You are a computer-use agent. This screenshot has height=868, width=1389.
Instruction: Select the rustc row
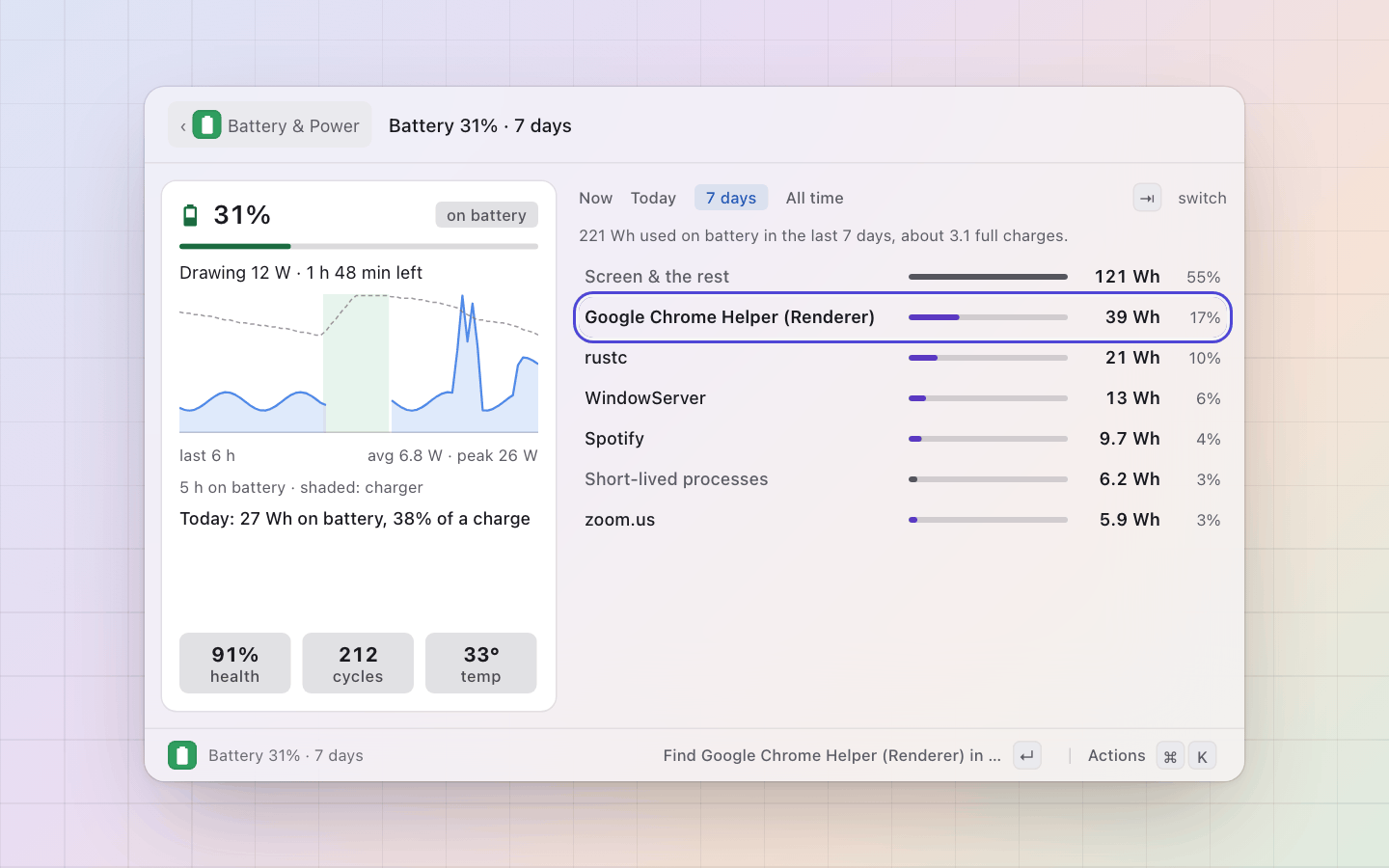coord(903,358)
